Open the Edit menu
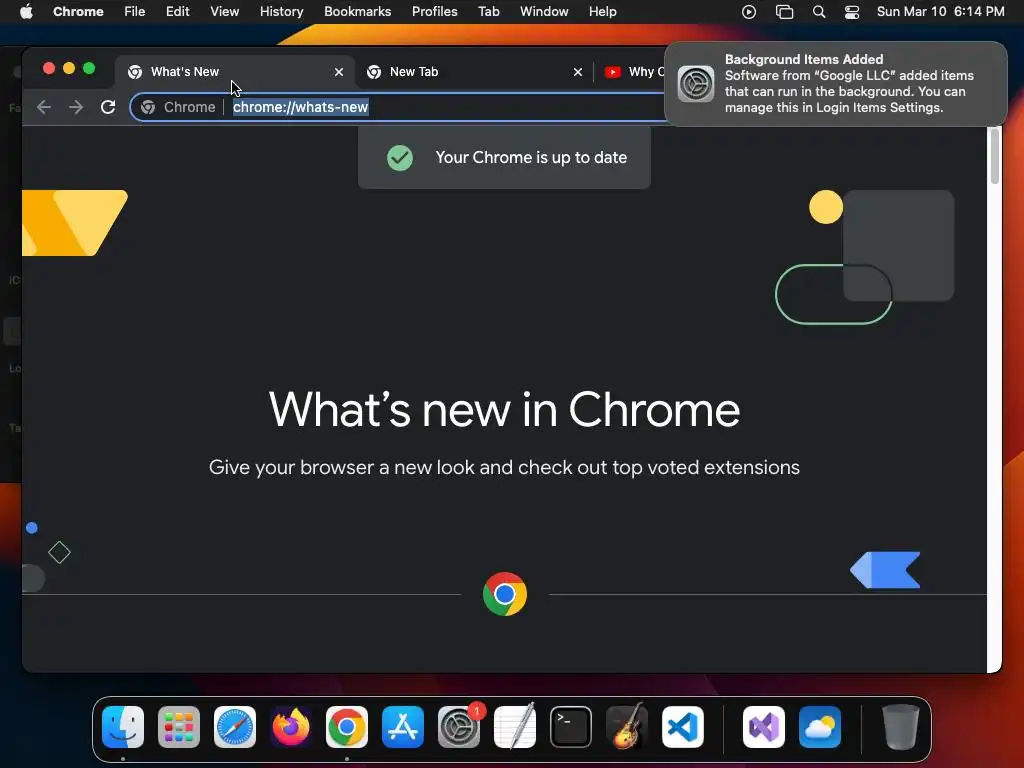The width and height of the screenshot is (1024, 768). 178,12
